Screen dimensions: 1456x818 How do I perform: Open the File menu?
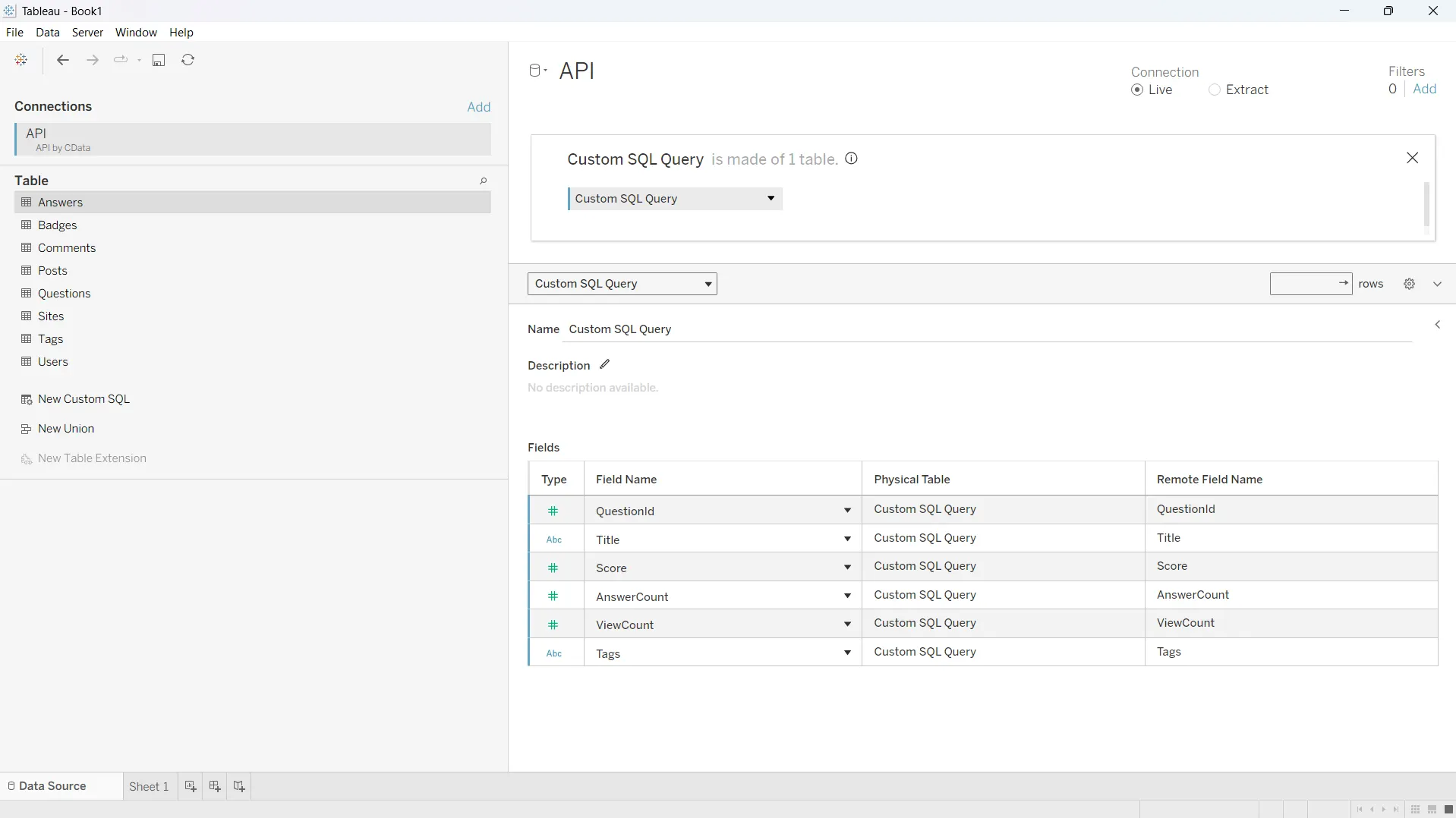pyautogui.click(x=14, y=33)
